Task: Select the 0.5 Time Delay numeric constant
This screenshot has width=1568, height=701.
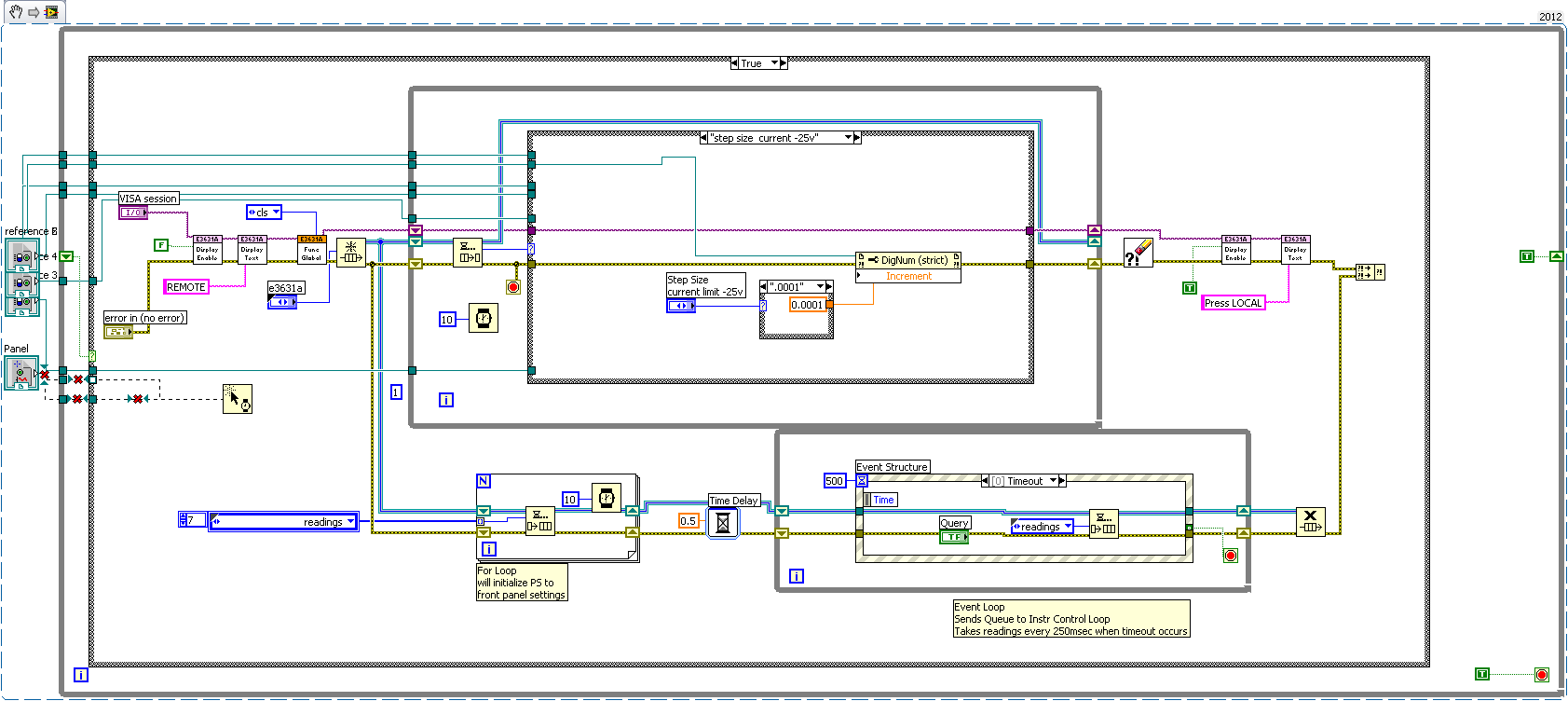Action: pos(689,521)
